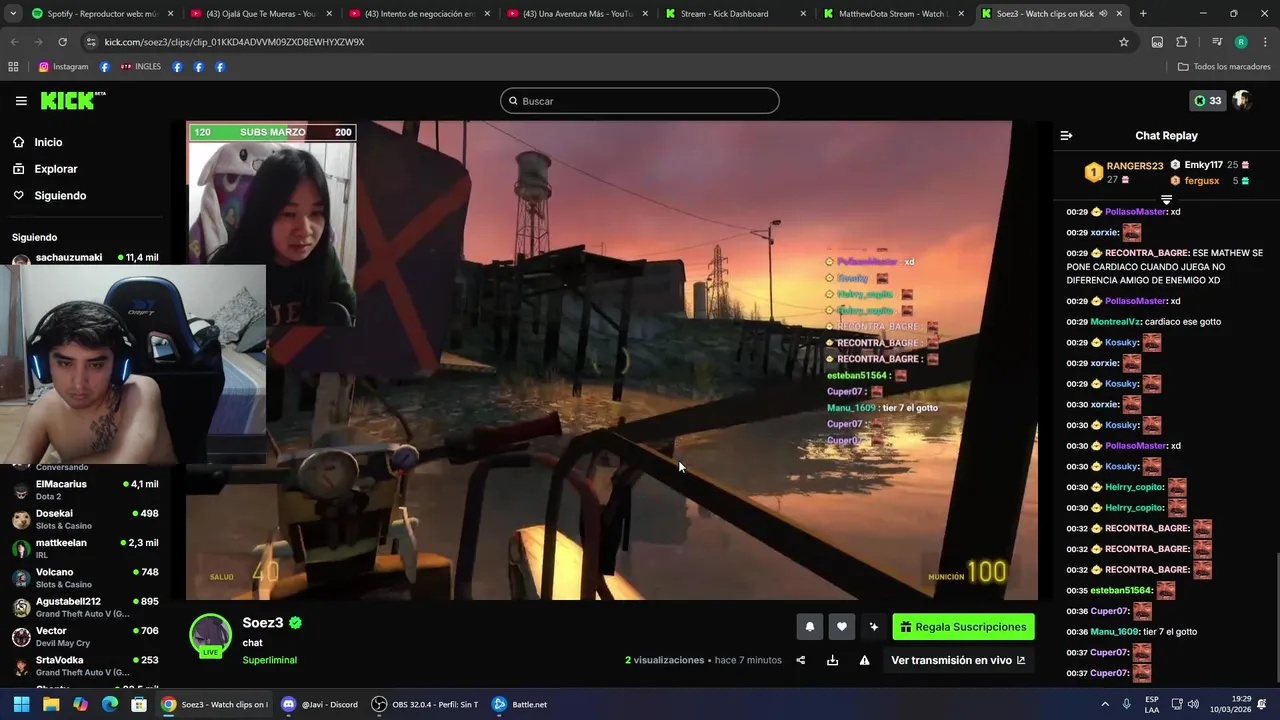Click Ver transmisión en vivo
The height and width of the screenshot is (720, 1280).
pos(958,660)
